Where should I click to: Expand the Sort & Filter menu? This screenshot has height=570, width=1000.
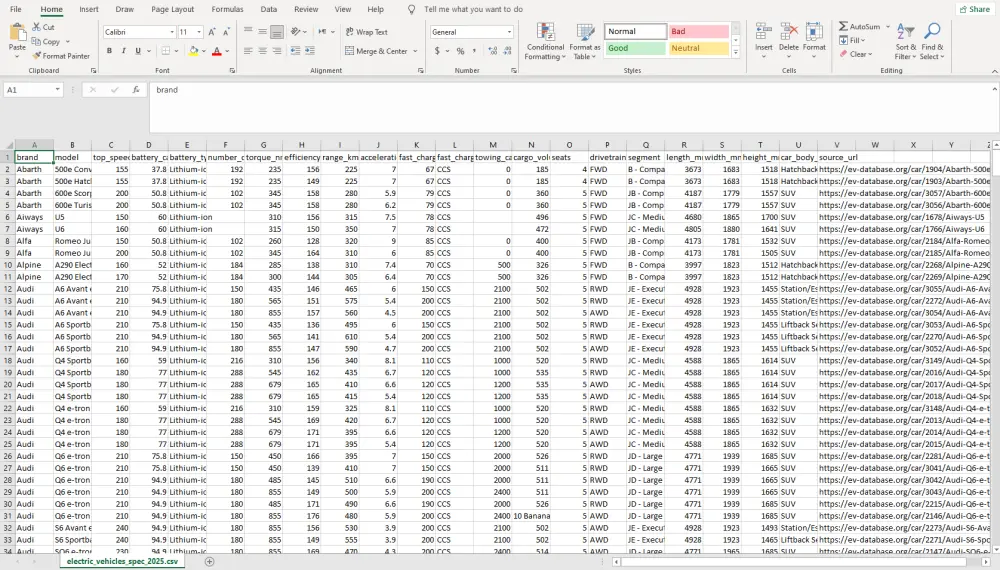coord(906,42)
